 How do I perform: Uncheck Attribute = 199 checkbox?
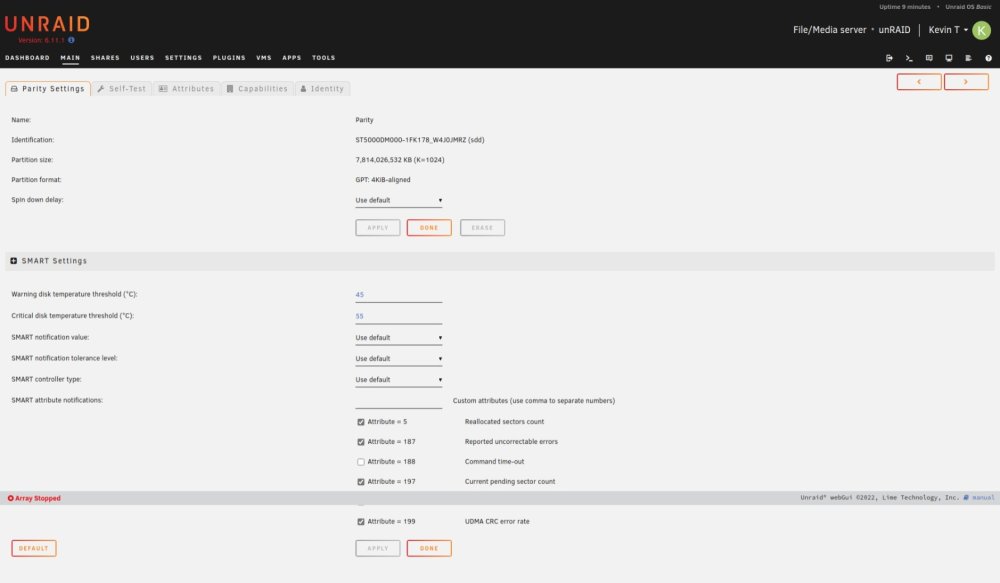[361, 521]
